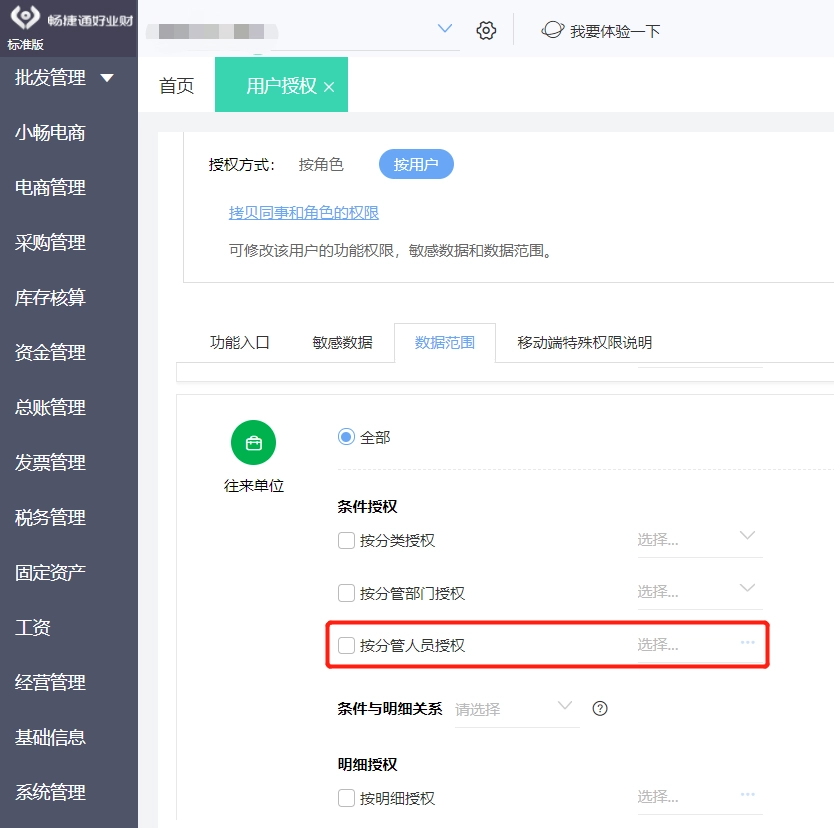Click the 畅捷通好业财 logo icon
The width and height of the screenshot is (834, 828).
[x=25, y=17]
